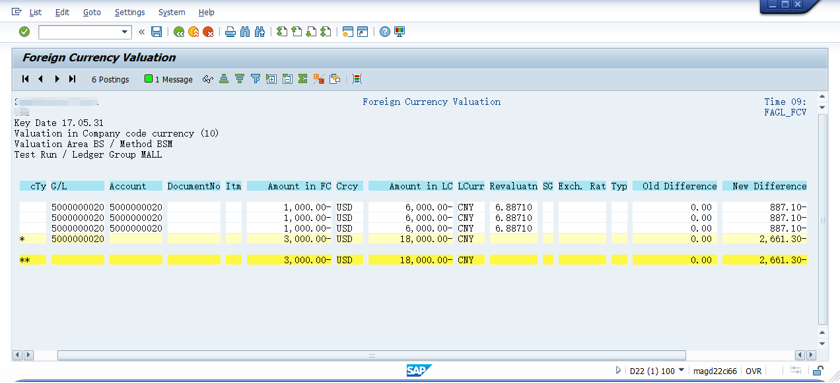Open the Edit menu
This screenshot has height=383, width=840.
[x=62, y=12]
